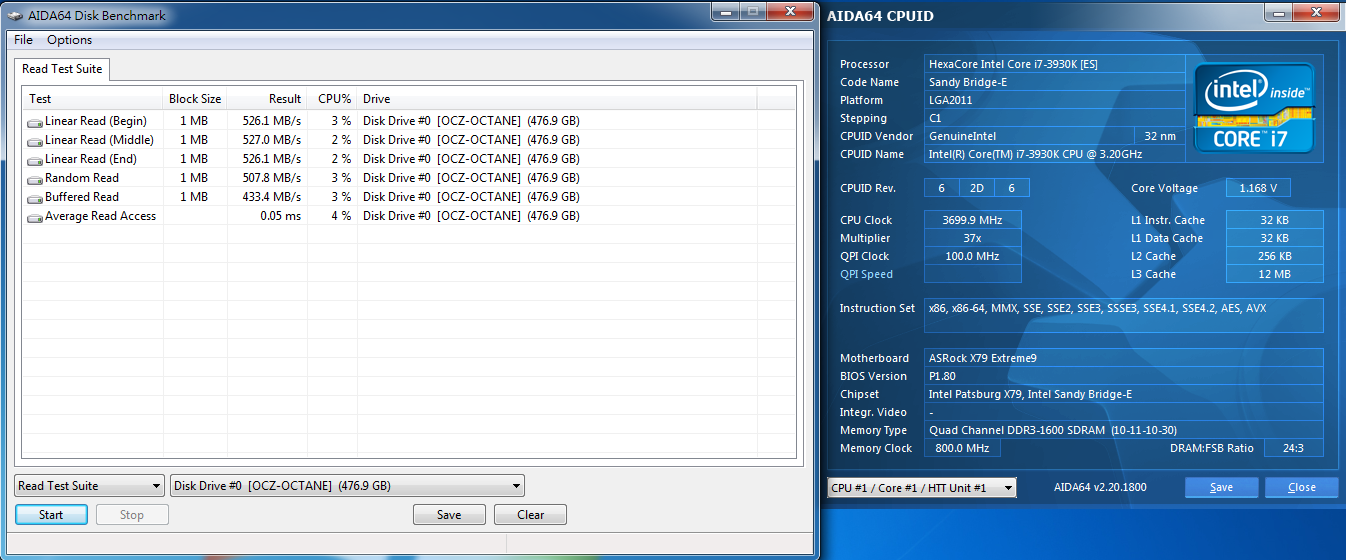This screenshot has width=1346, height=560.
Task: Click the 507.8 MB/s result value
Action: pos(272,179)
